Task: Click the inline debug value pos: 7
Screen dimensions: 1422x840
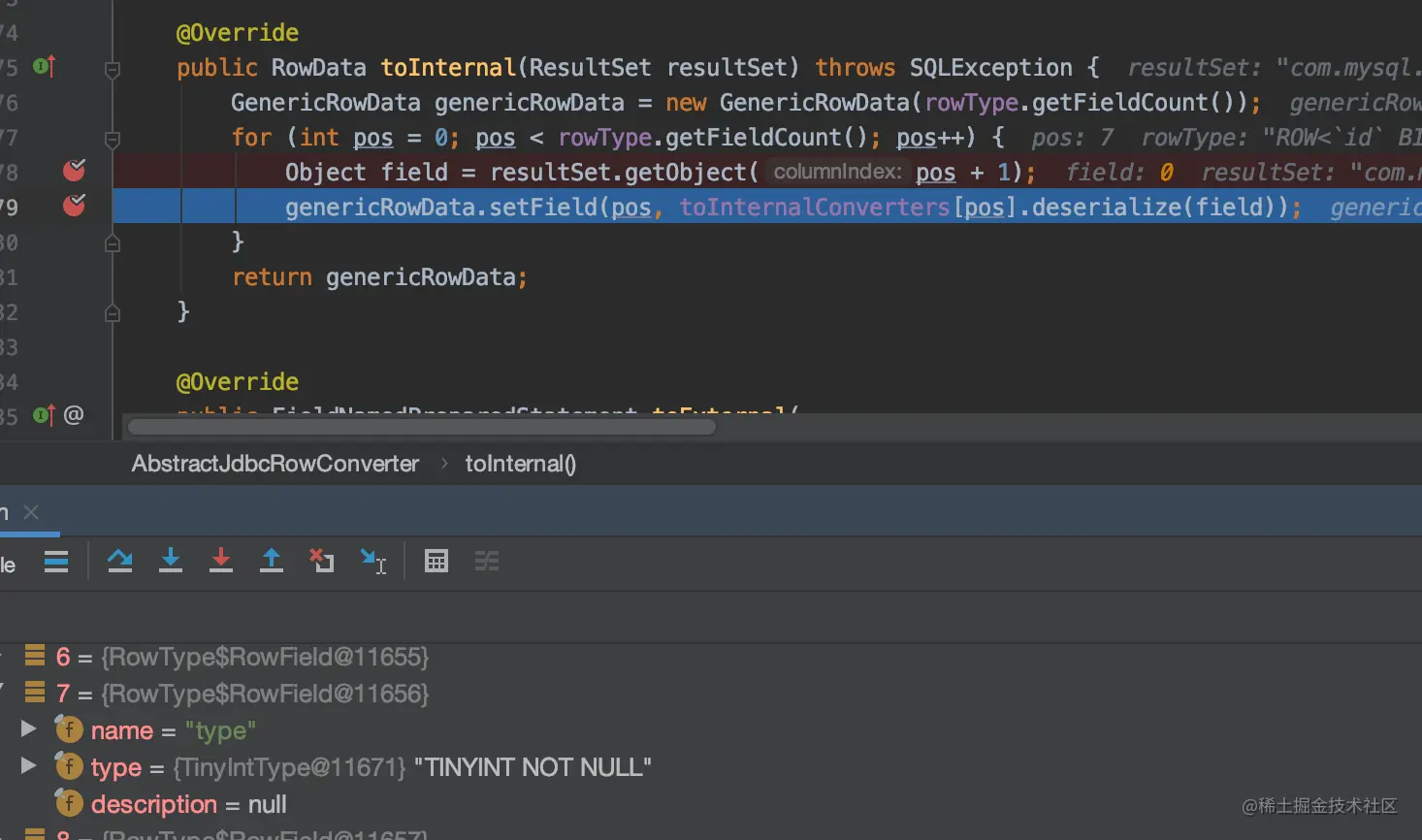Action: 1073,138
